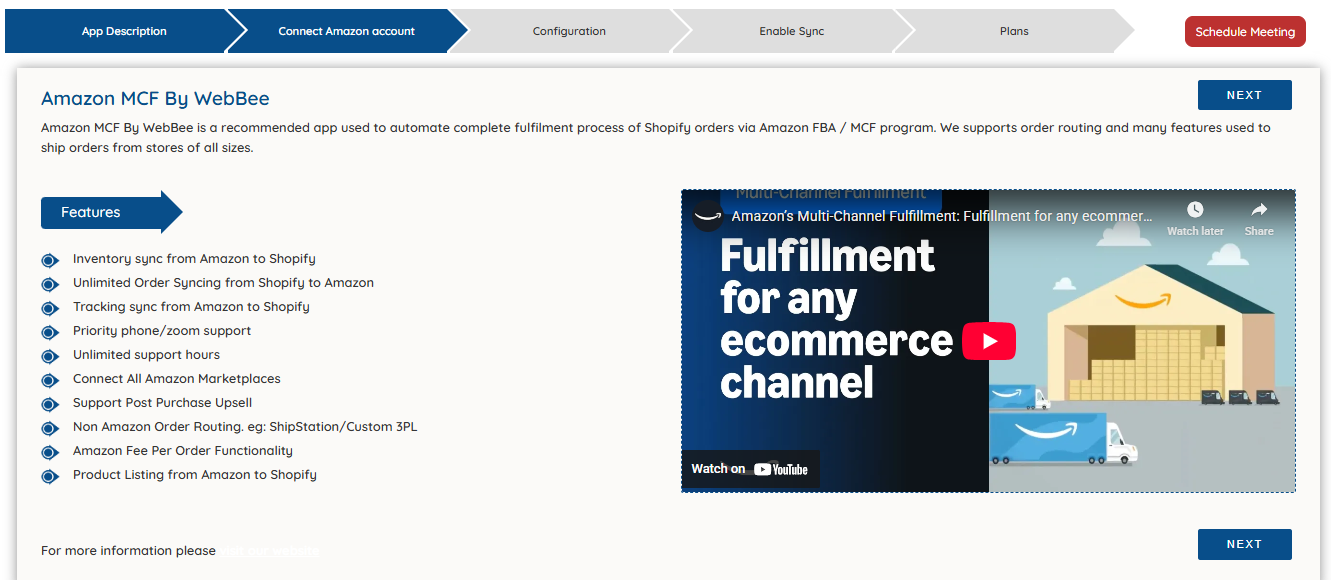Jump to the Plans step
This screenshot has height=580, width=1331.
(x=1014, y=31)
